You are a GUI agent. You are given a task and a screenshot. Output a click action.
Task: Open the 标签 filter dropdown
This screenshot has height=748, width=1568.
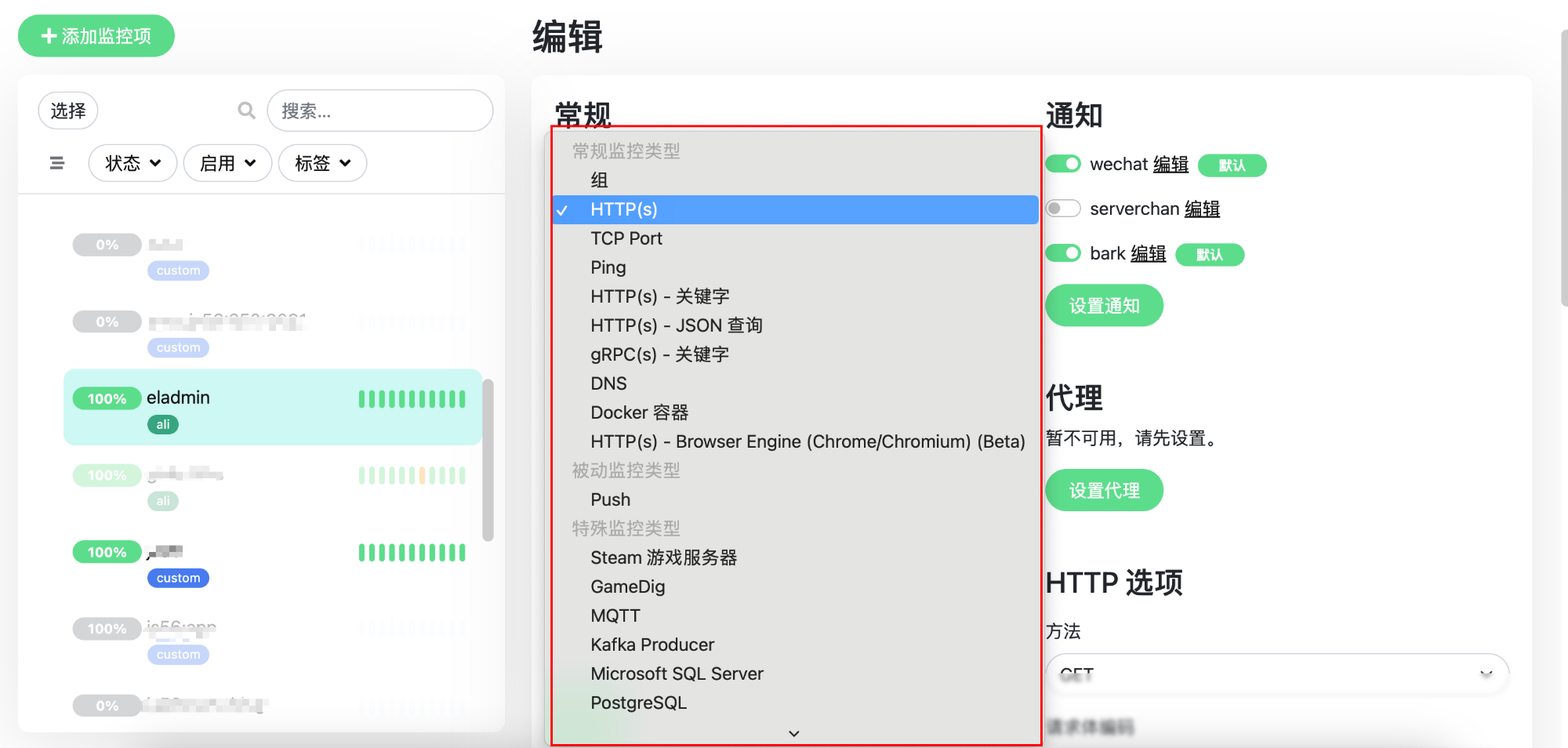(322, 163)
